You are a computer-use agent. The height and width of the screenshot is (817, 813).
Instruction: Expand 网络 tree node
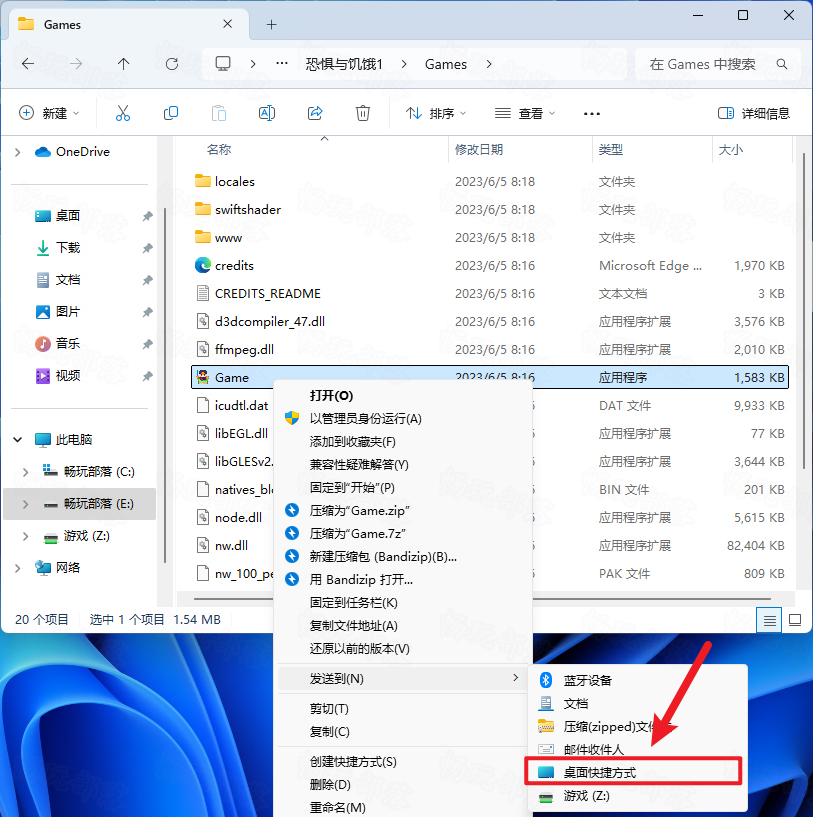click(x=18, y=568)
